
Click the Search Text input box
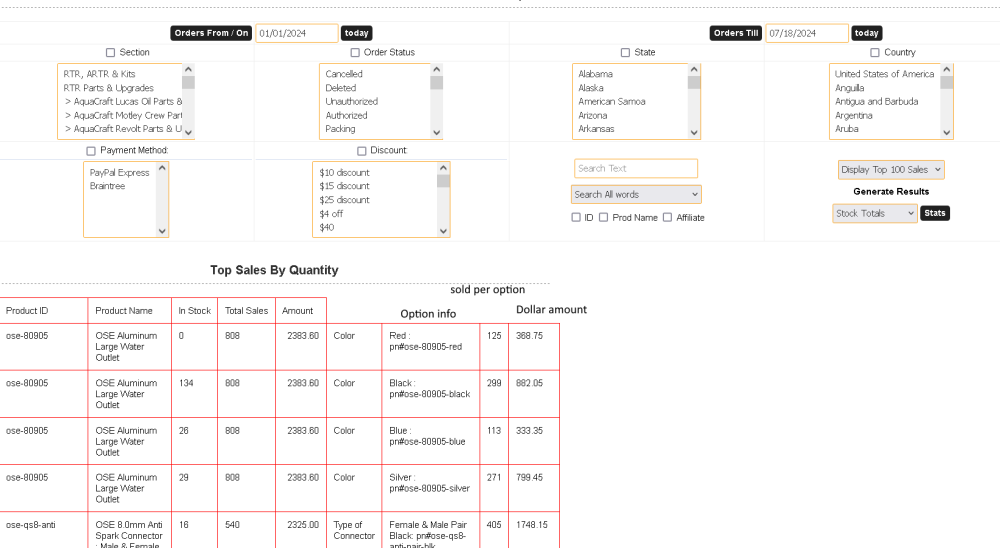point(635,168)
